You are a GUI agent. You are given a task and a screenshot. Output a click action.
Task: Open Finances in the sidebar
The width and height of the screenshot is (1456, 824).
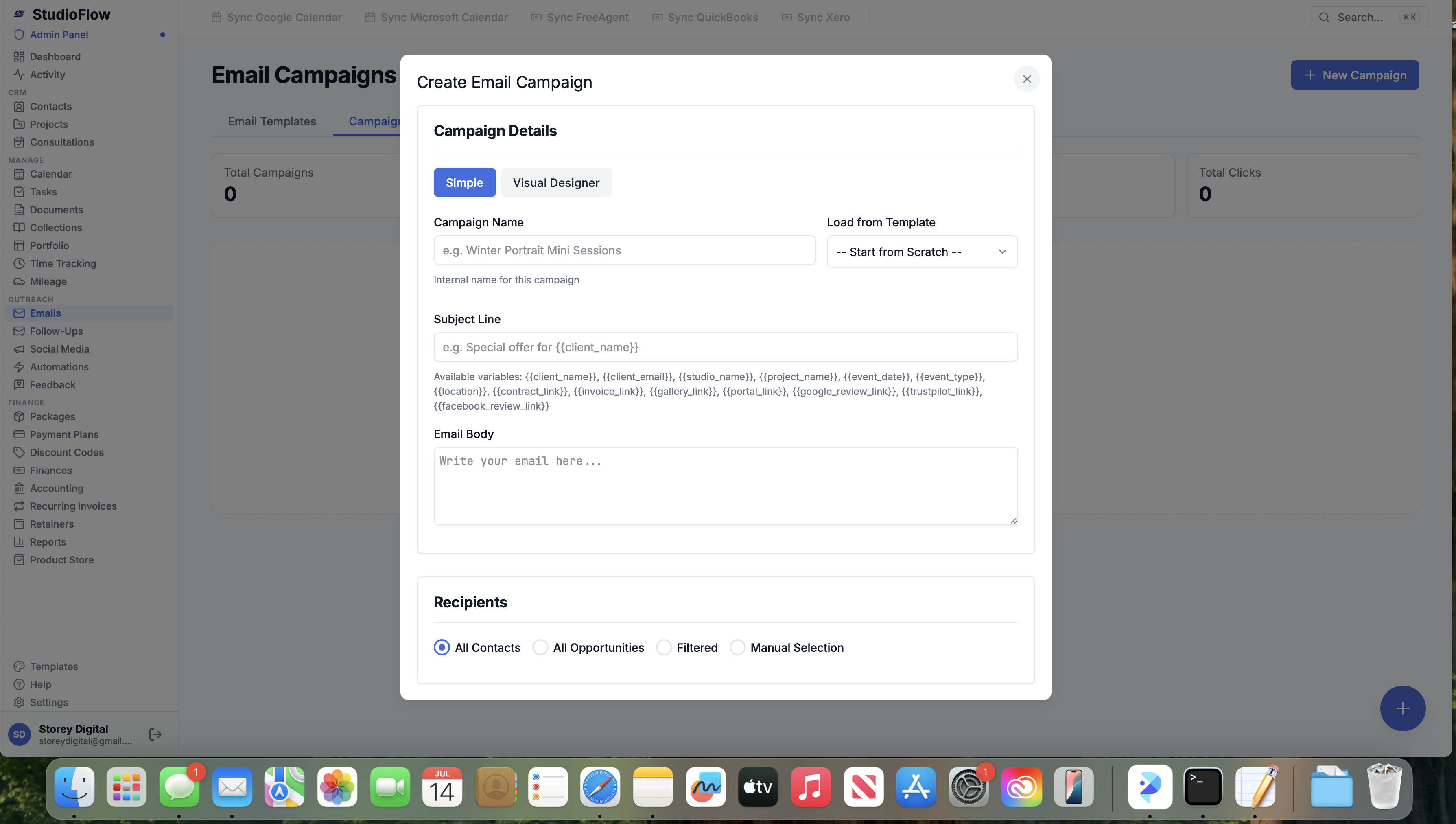(x=50, y=470)
